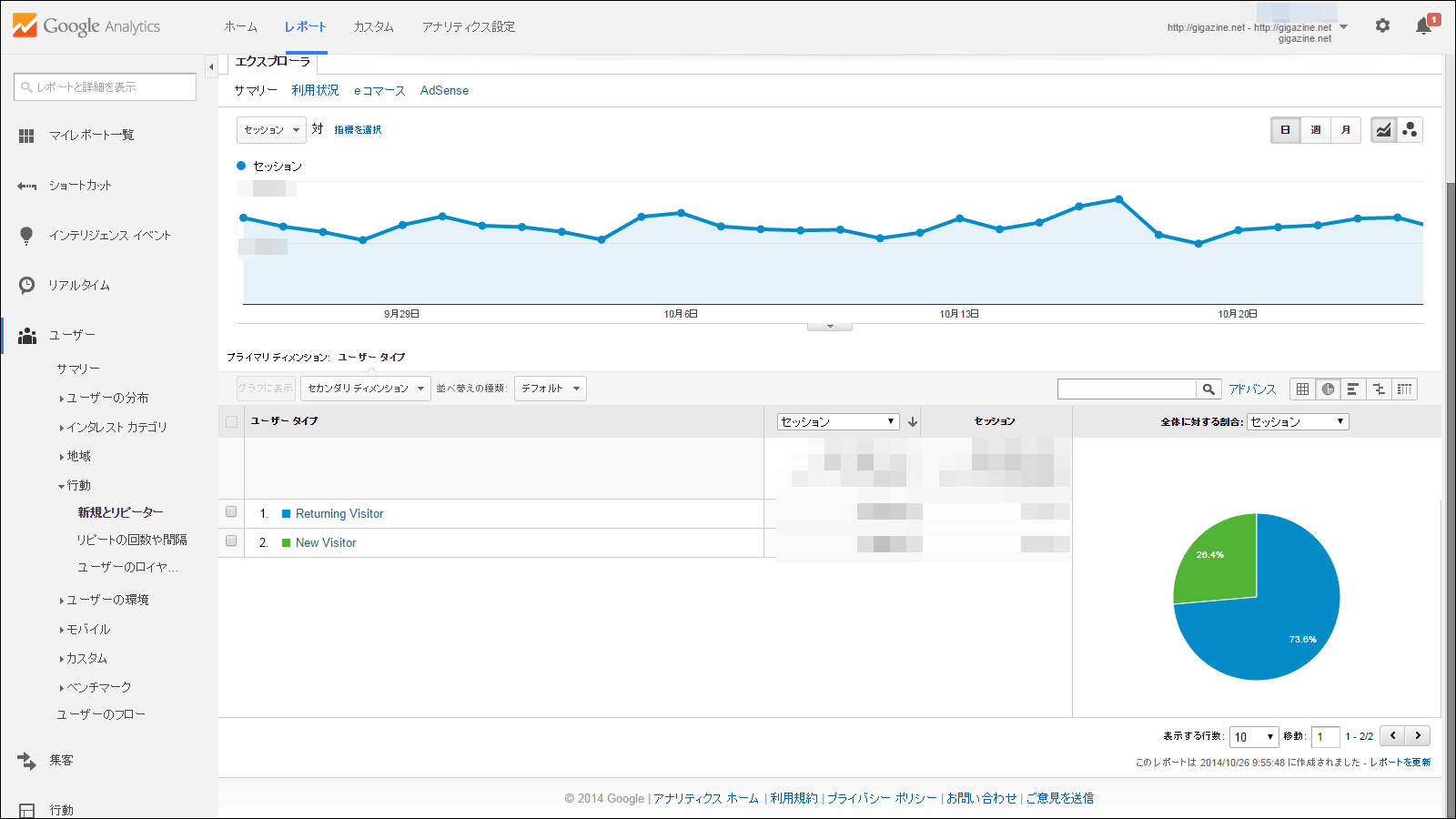Viewport: 1456px width, 819px height.
Task: Open the settings gear icon
Action: point(1382,26)
